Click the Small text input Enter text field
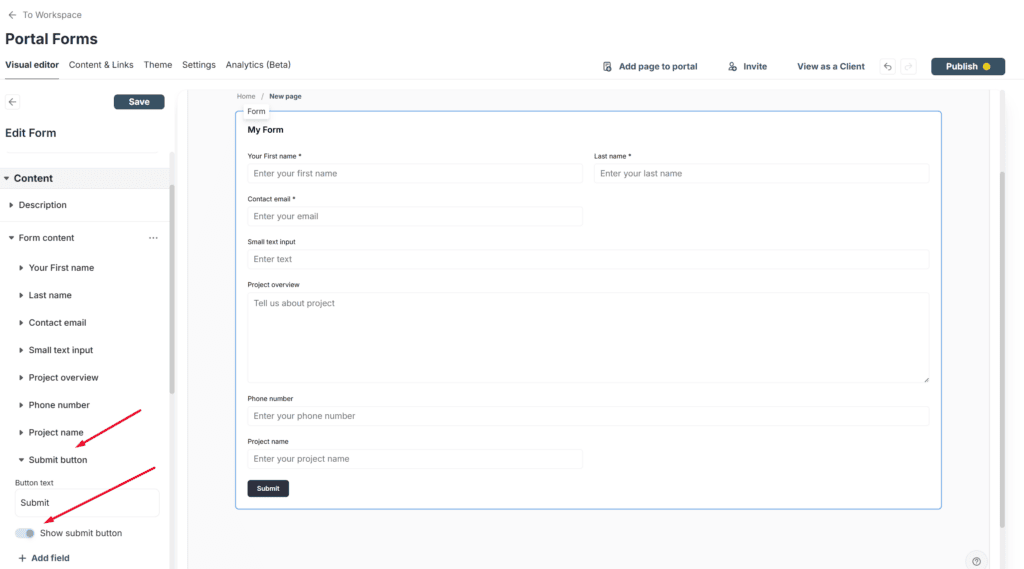Screen dimensions: 1024x569 [x=588, y=259]
